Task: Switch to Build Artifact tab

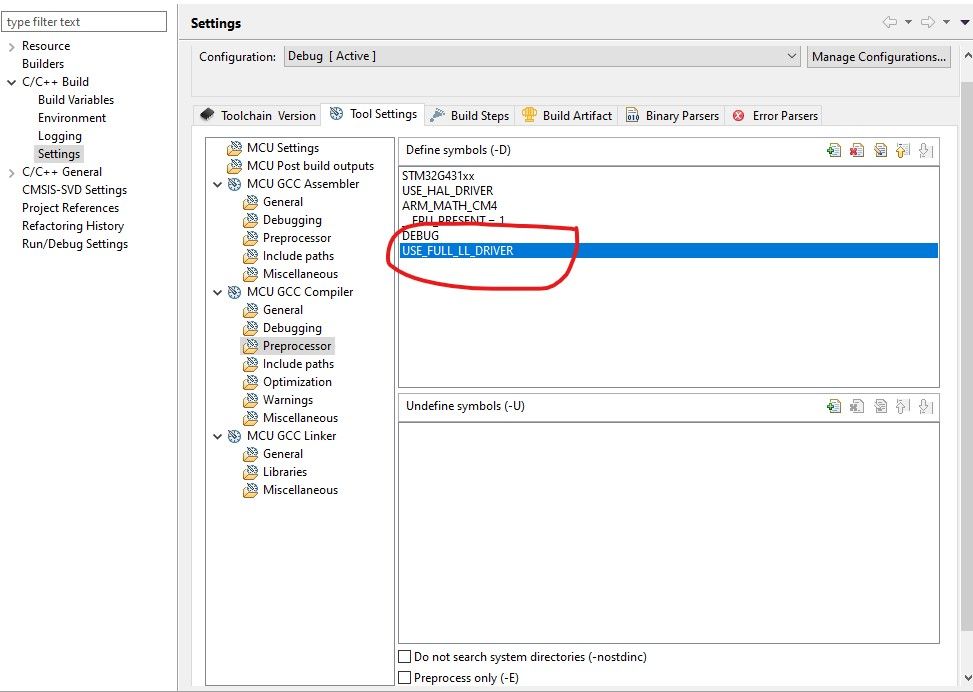Action: point(567,115)
